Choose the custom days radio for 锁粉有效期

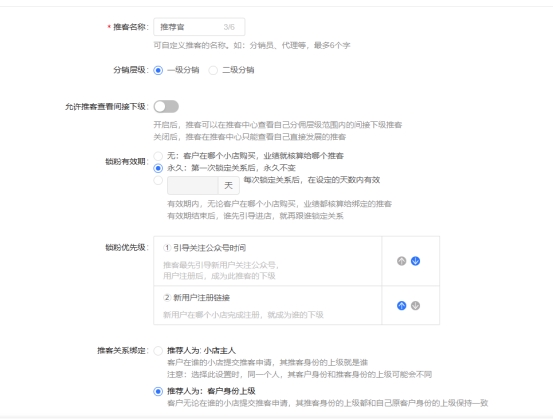coord(158,181)
